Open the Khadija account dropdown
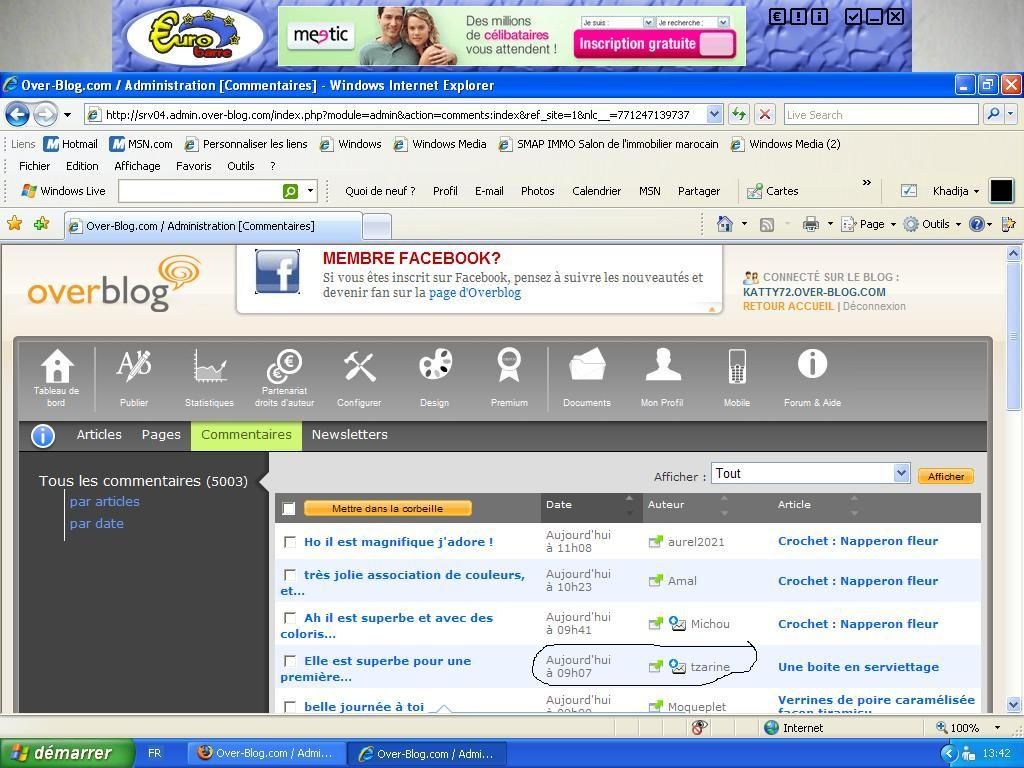The height and width of the screenshot is (768, 1024). pos(955,191)
